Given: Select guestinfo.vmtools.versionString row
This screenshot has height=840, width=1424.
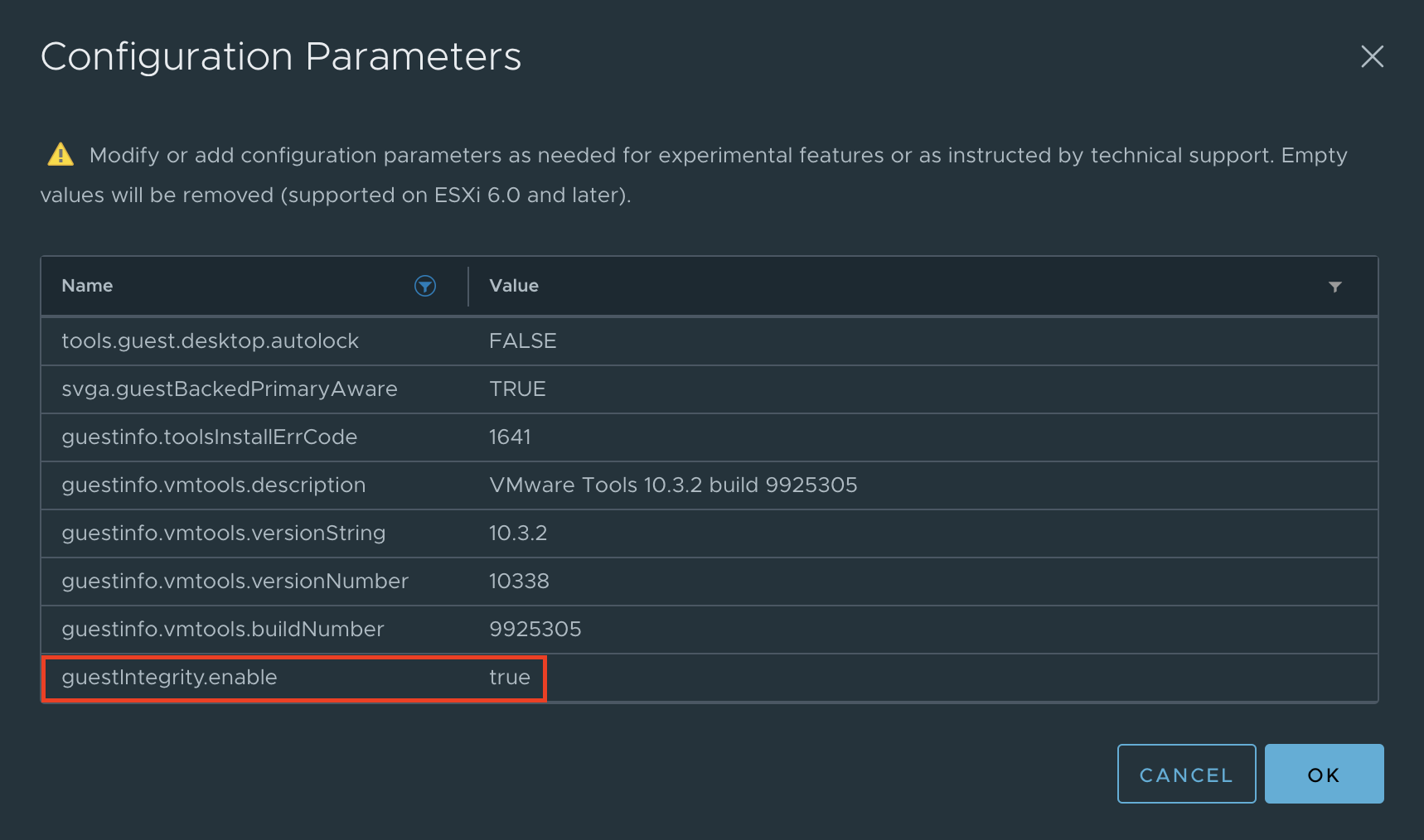Looking at the screenshot, I should (x=223, y=533).
